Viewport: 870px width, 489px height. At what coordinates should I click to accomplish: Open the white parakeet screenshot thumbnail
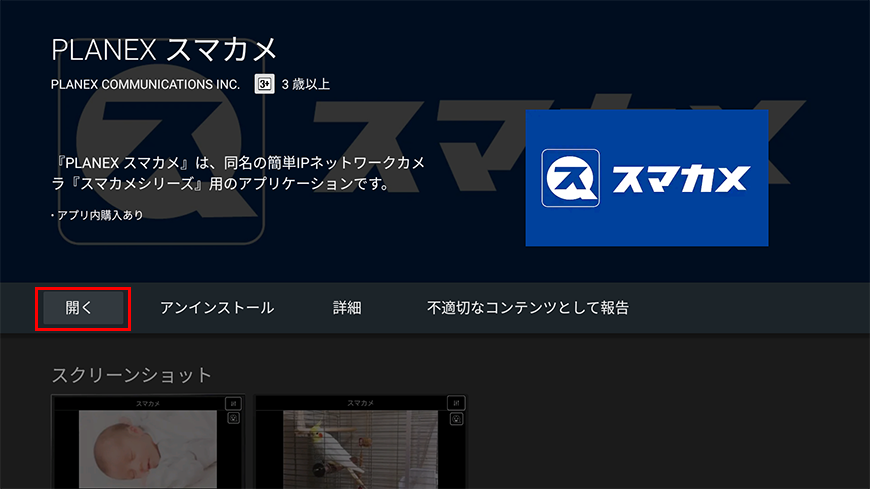361,442
